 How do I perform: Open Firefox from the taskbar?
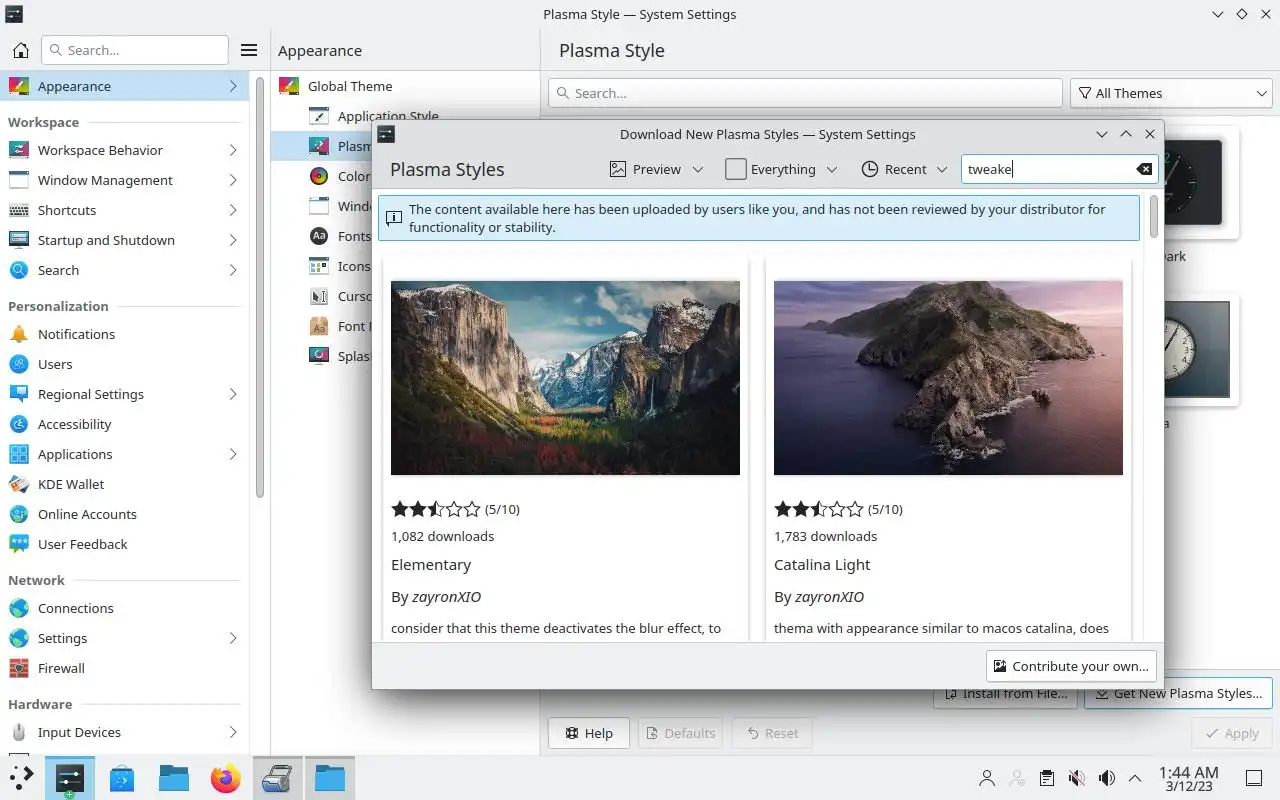coord(226,778)
